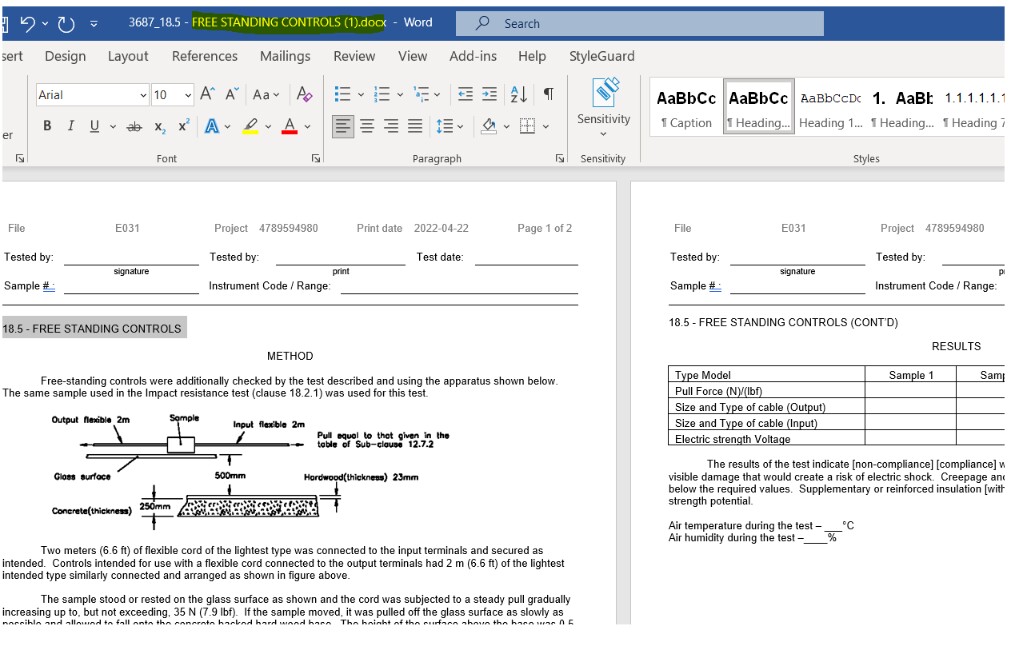Click the Redo icon in title bar

tap(67, 23)
